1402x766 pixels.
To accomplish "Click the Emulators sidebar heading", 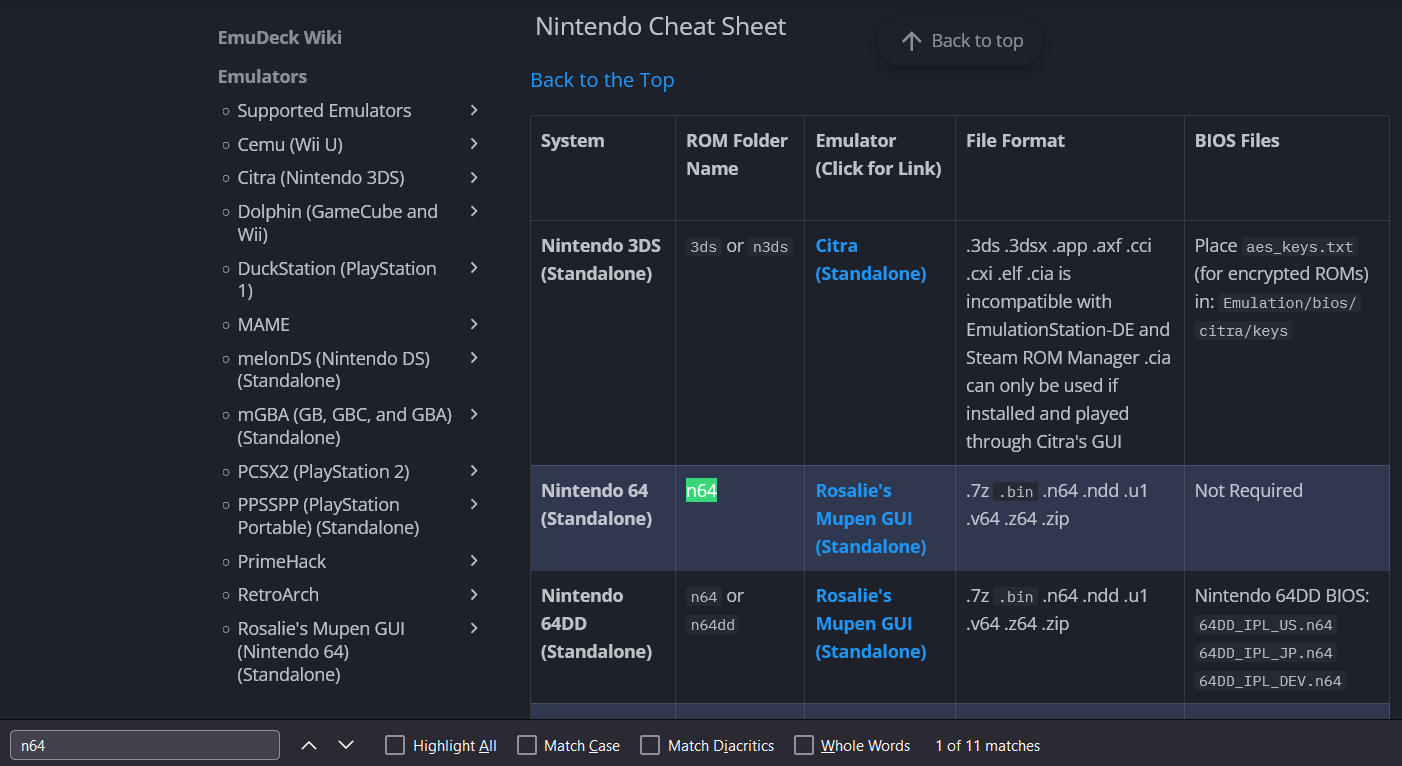I will click(262, 76).
